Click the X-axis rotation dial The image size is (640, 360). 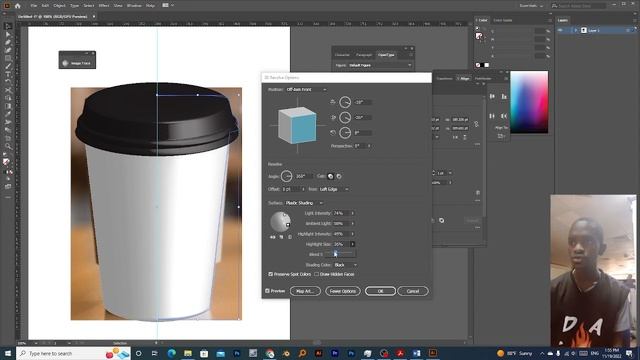coord(345,102)
